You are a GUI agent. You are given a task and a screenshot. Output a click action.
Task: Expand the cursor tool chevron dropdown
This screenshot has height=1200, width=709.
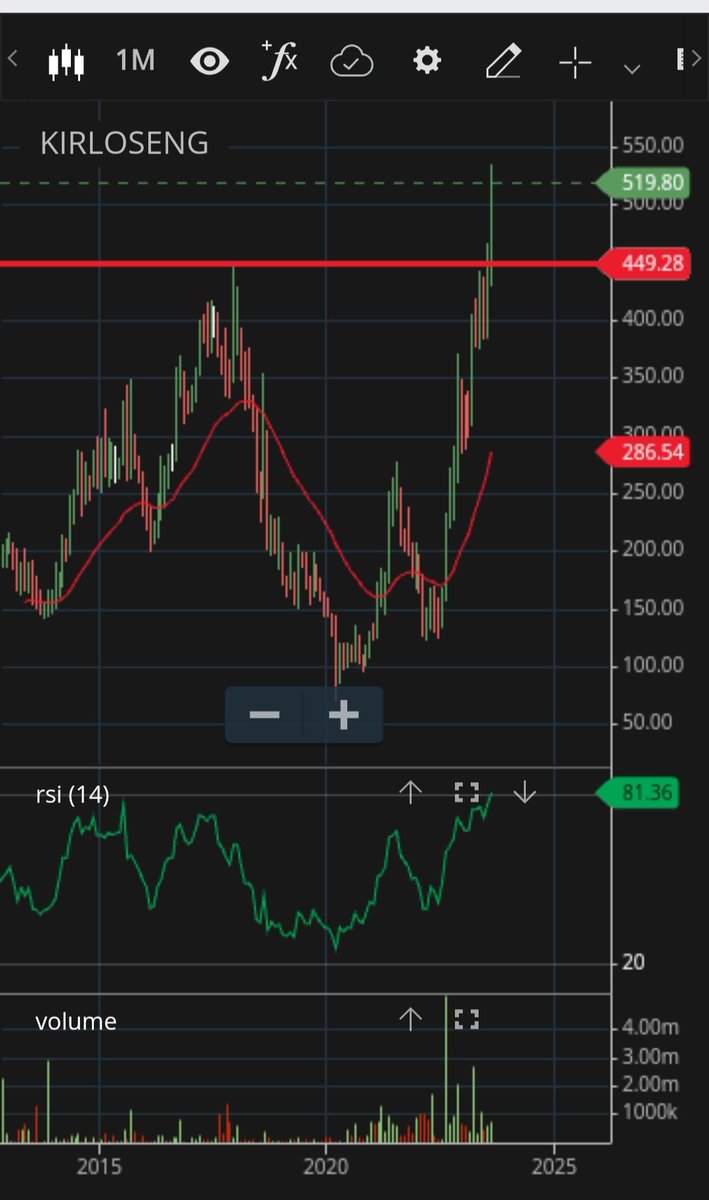[632, 68]
